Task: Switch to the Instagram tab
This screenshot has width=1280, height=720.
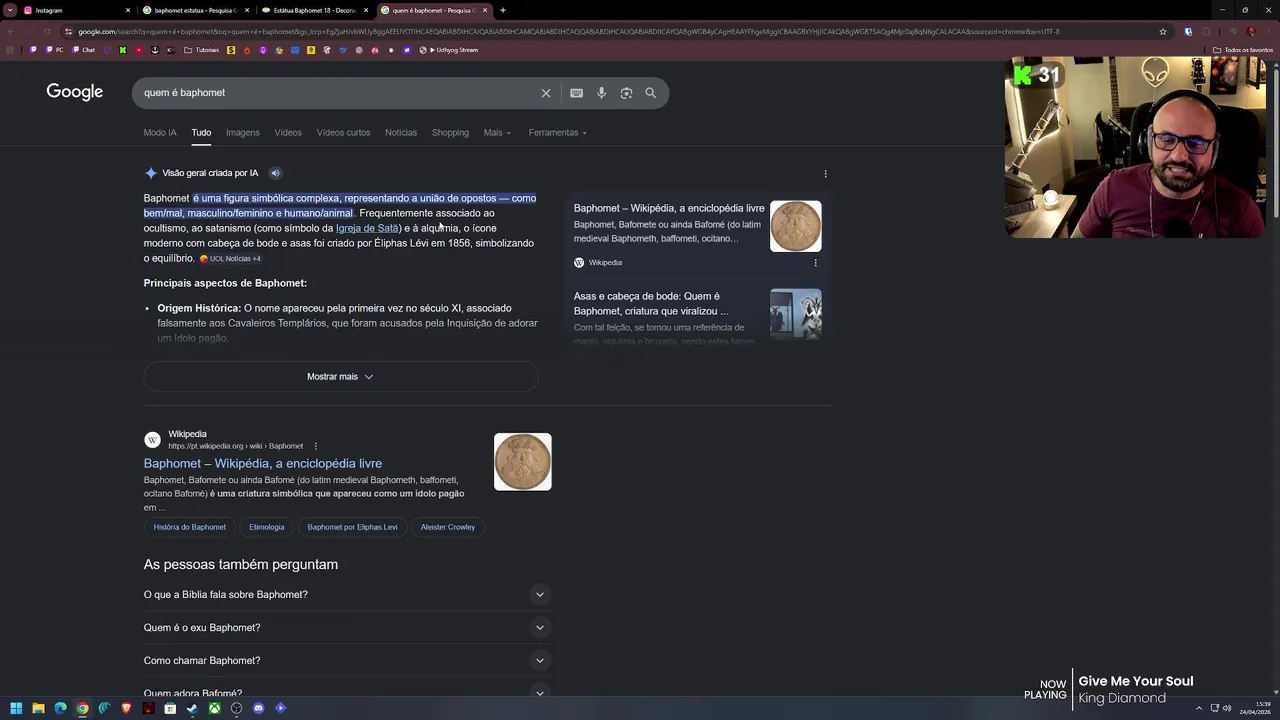Action: (x=75, y=10)
